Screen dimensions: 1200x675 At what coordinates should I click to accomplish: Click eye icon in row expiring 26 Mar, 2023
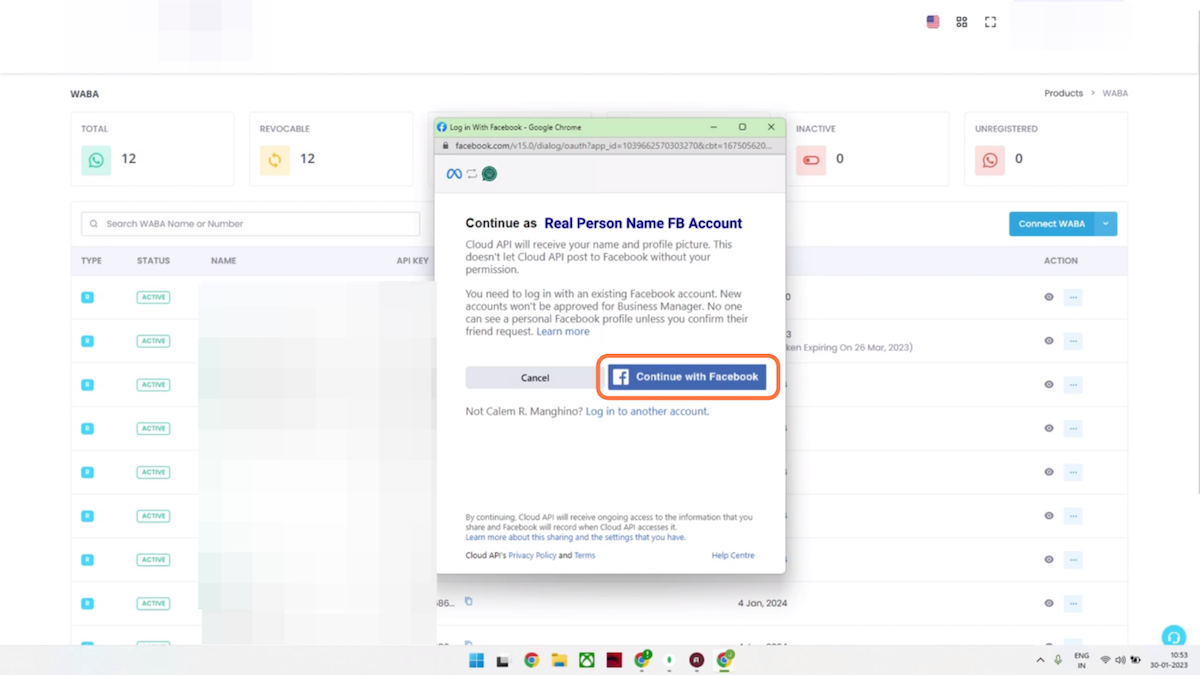[1049, 341]
